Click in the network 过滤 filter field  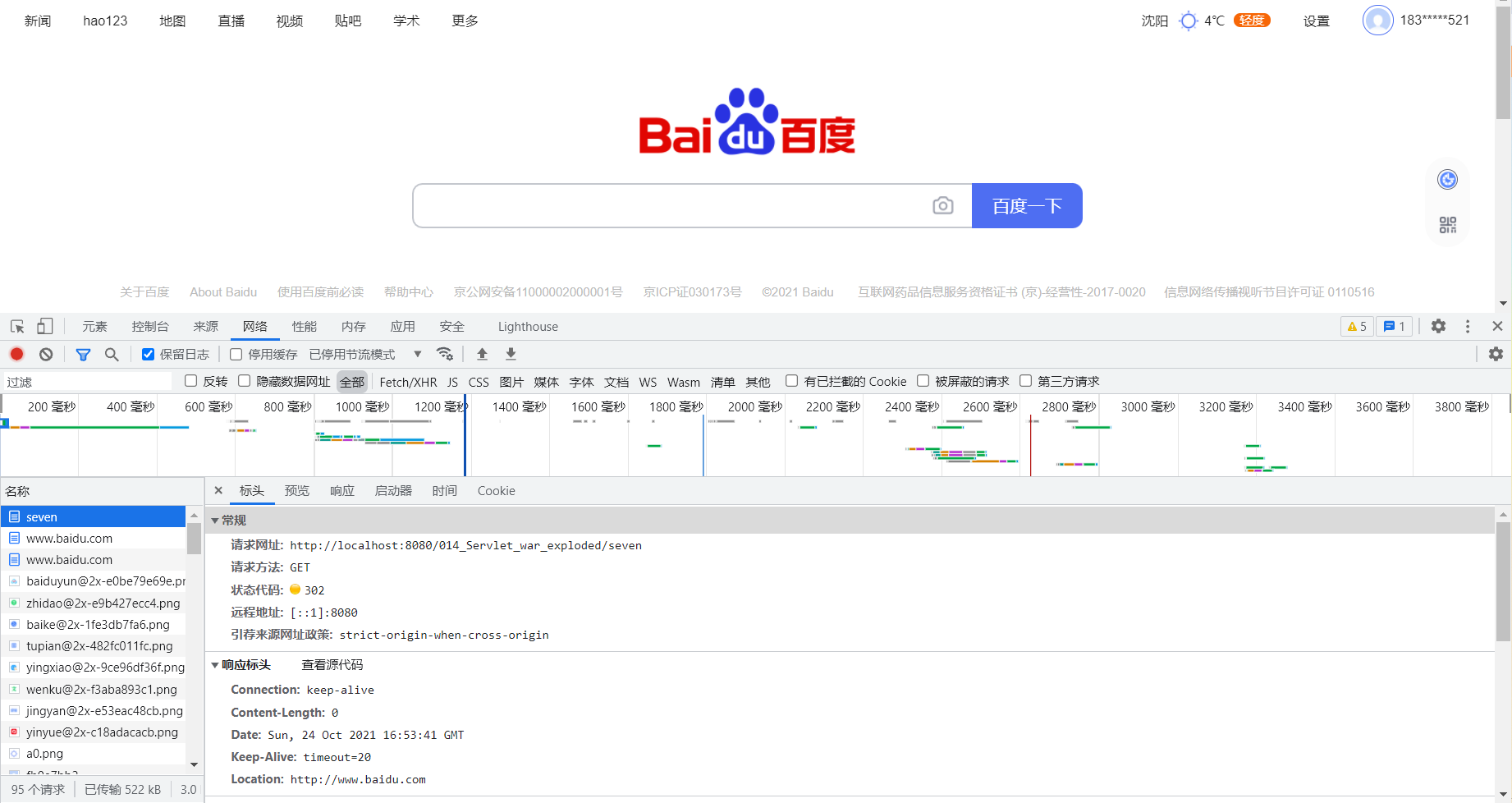pos(87,382)
